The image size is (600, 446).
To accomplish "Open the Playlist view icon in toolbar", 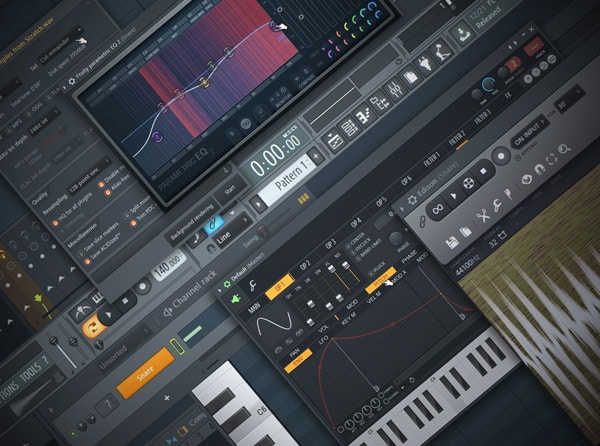I will point(335,142).
